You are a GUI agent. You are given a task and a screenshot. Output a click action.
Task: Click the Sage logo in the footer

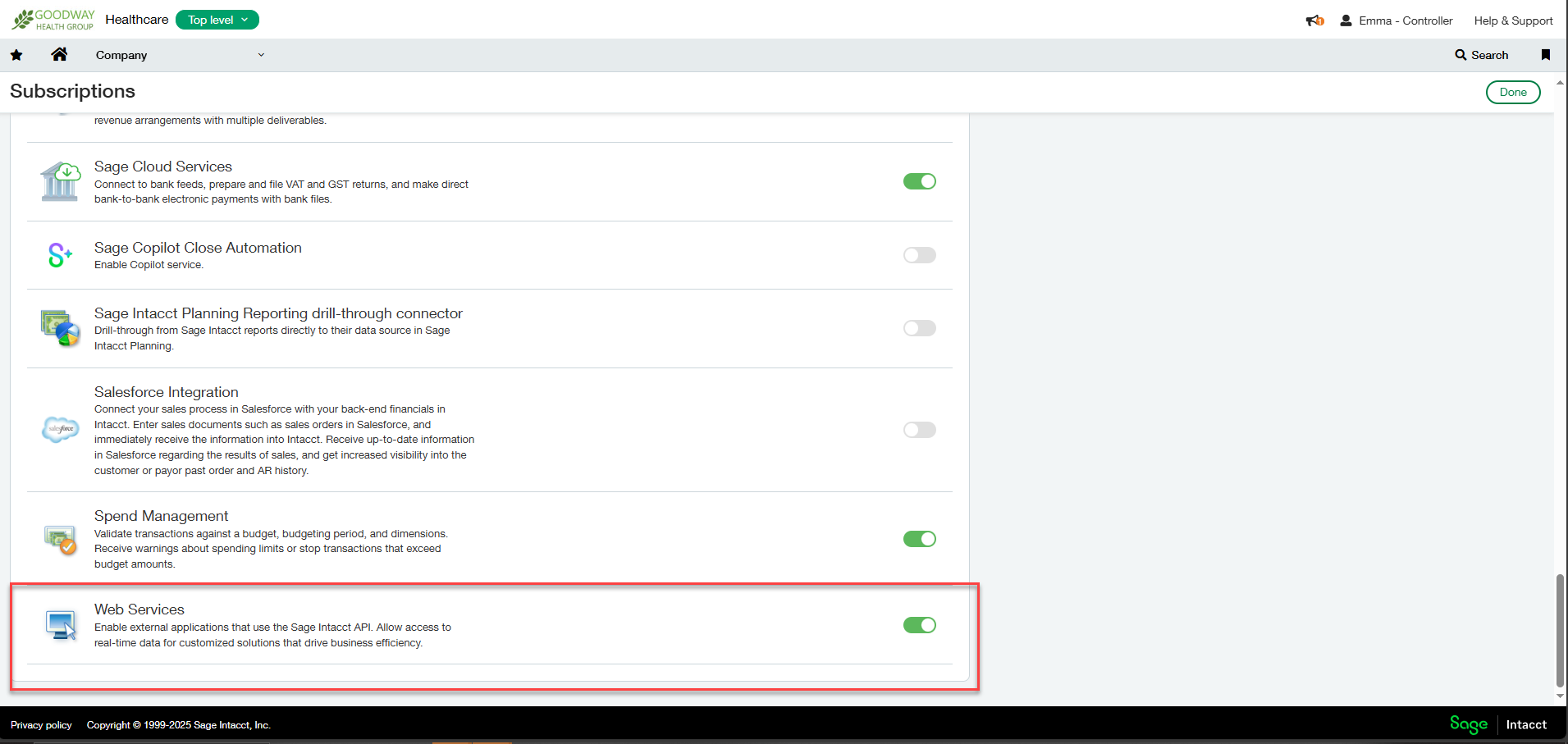(1469, 724)
